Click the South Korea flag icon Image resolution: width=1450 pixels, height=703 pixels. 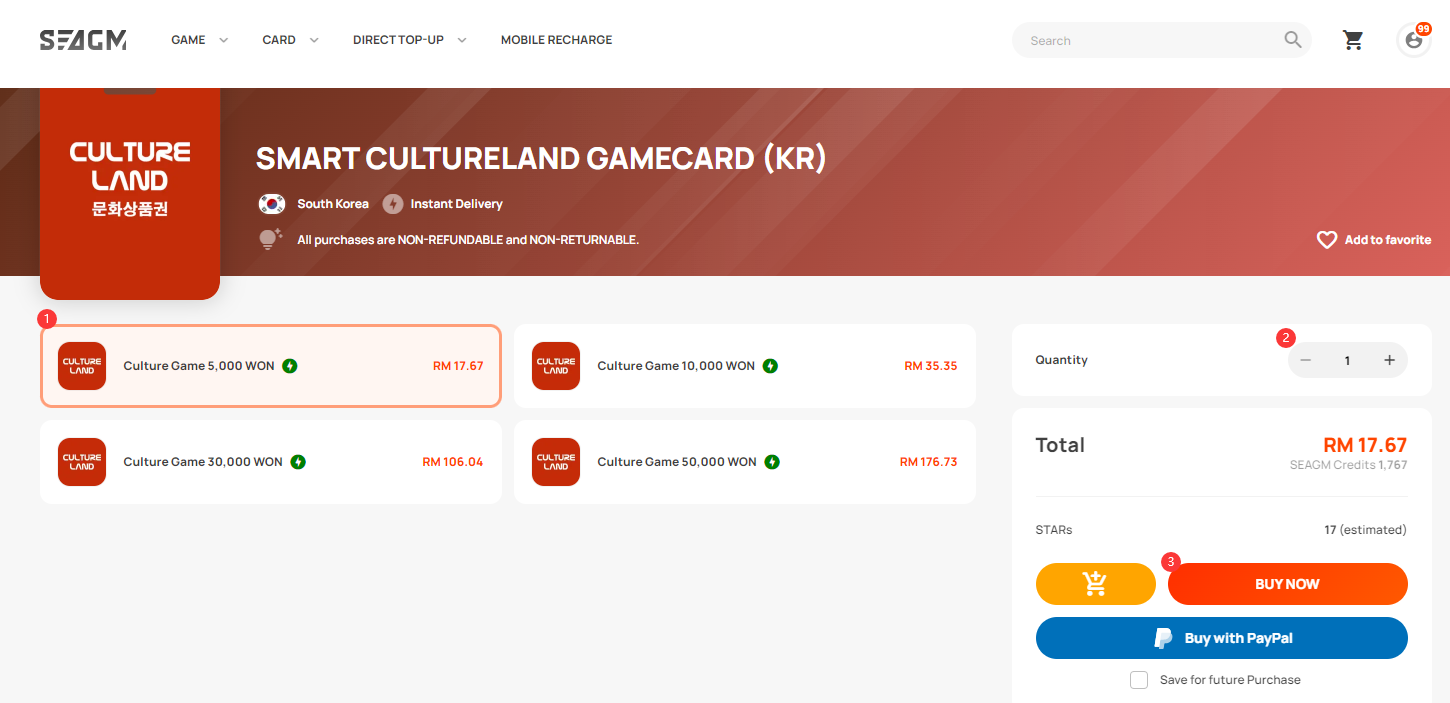point(271,204)
